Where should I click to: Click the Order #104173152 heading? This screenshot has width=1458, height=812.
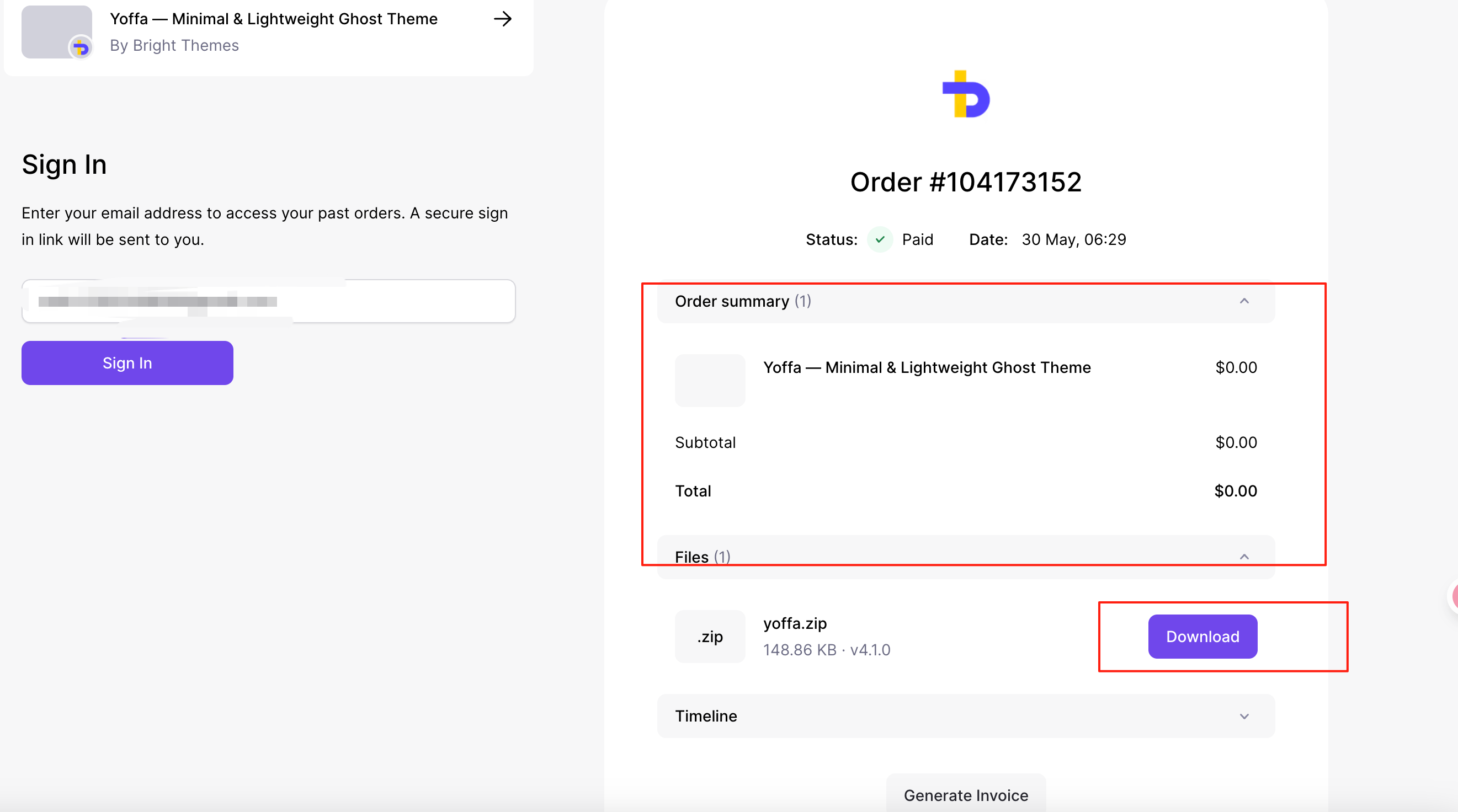pos(966,182)
